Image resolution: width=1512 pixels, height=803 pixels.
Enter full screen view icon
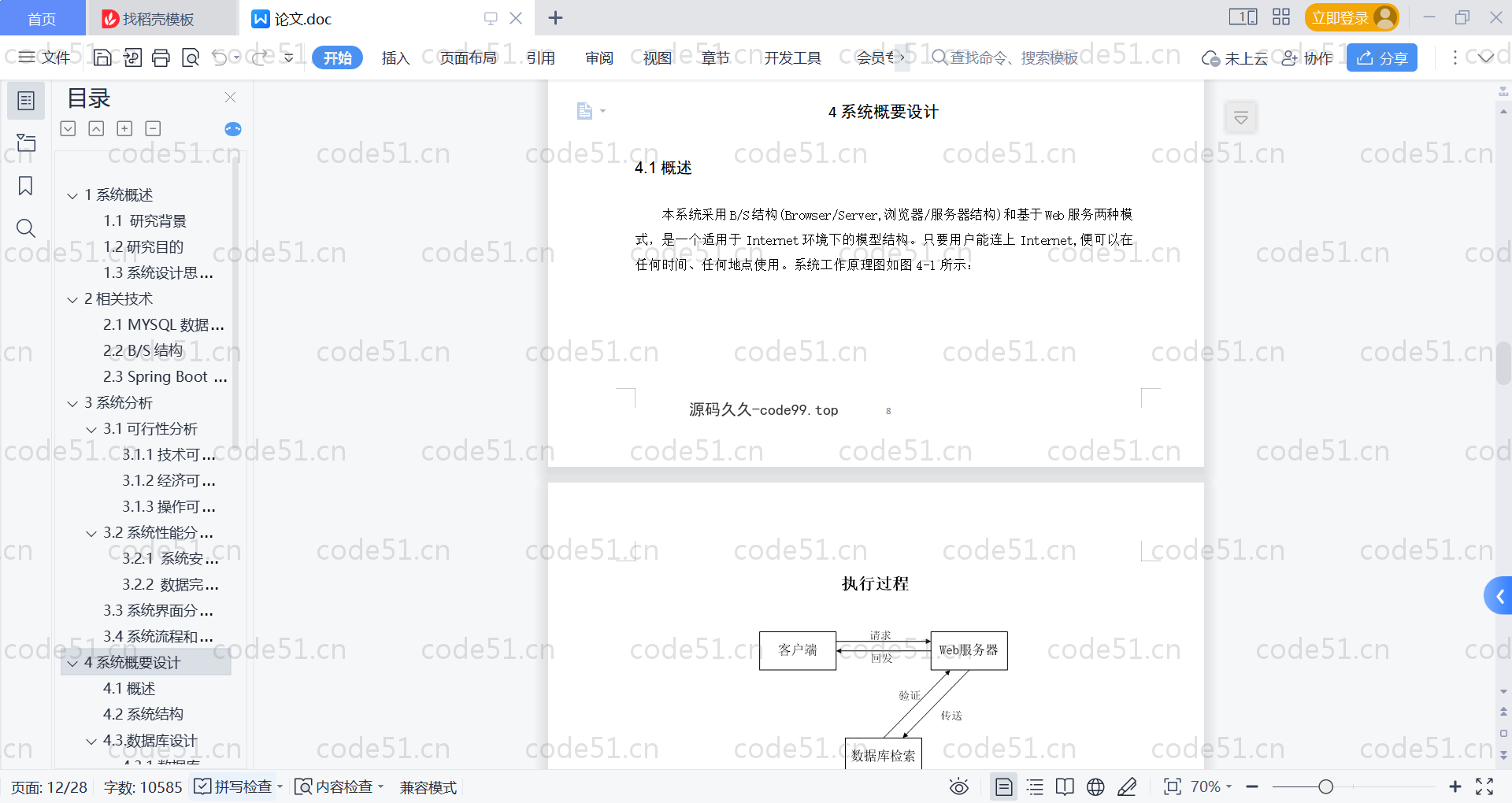point(1484,786)
